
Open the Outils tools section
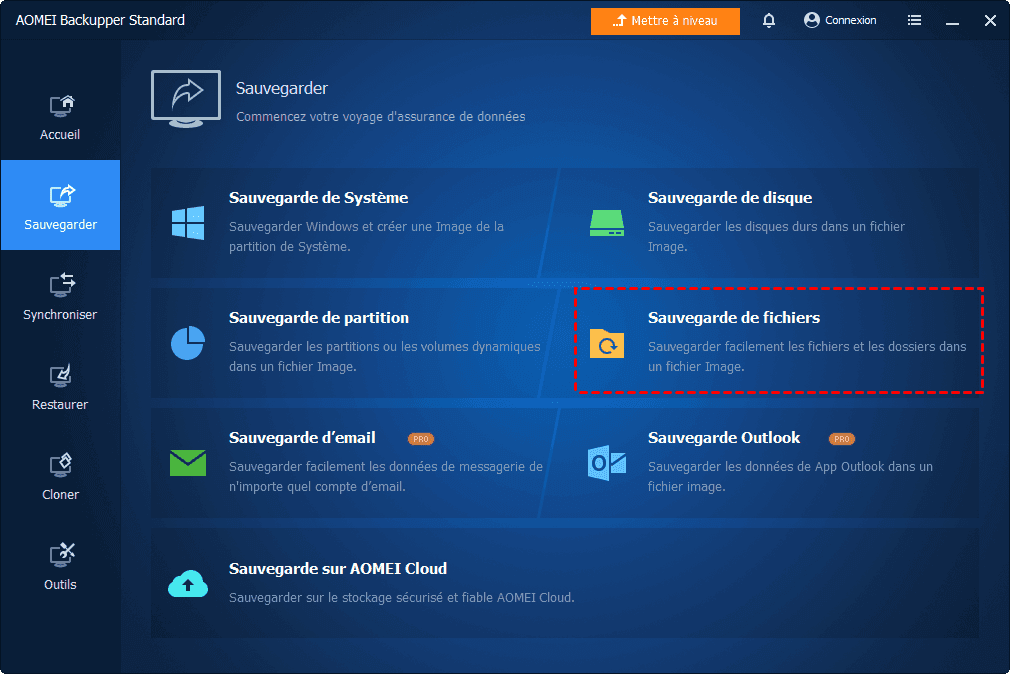coord(60,567)
